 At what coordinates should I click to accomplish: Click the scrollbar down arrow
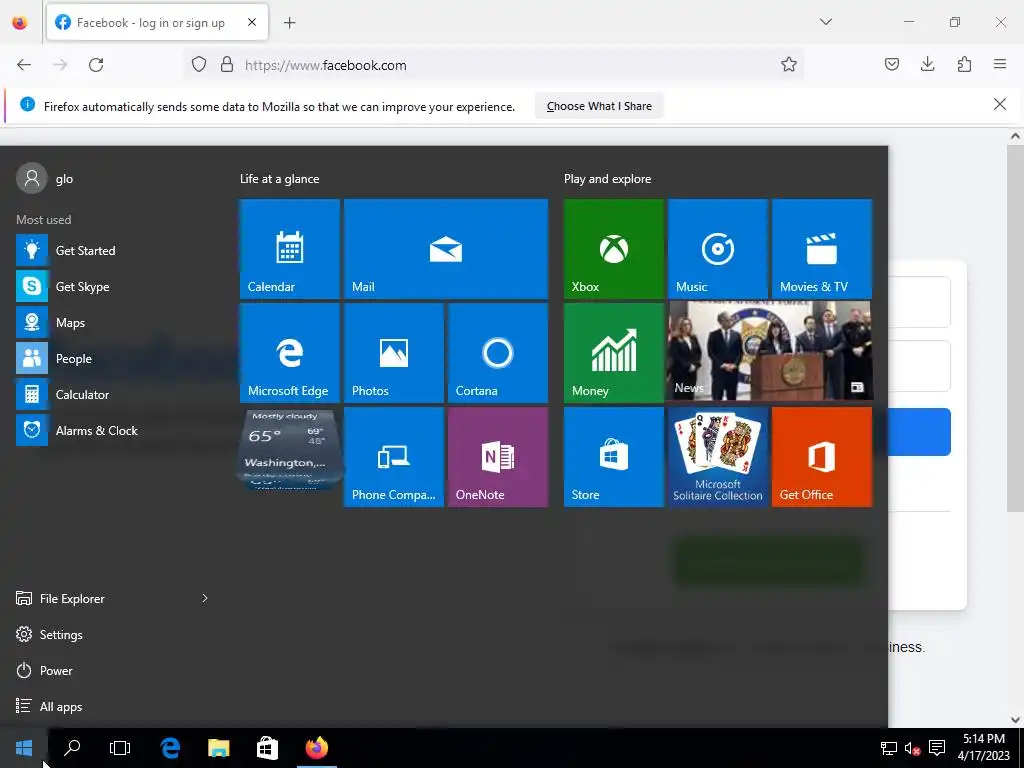(x=1015, y=720)
